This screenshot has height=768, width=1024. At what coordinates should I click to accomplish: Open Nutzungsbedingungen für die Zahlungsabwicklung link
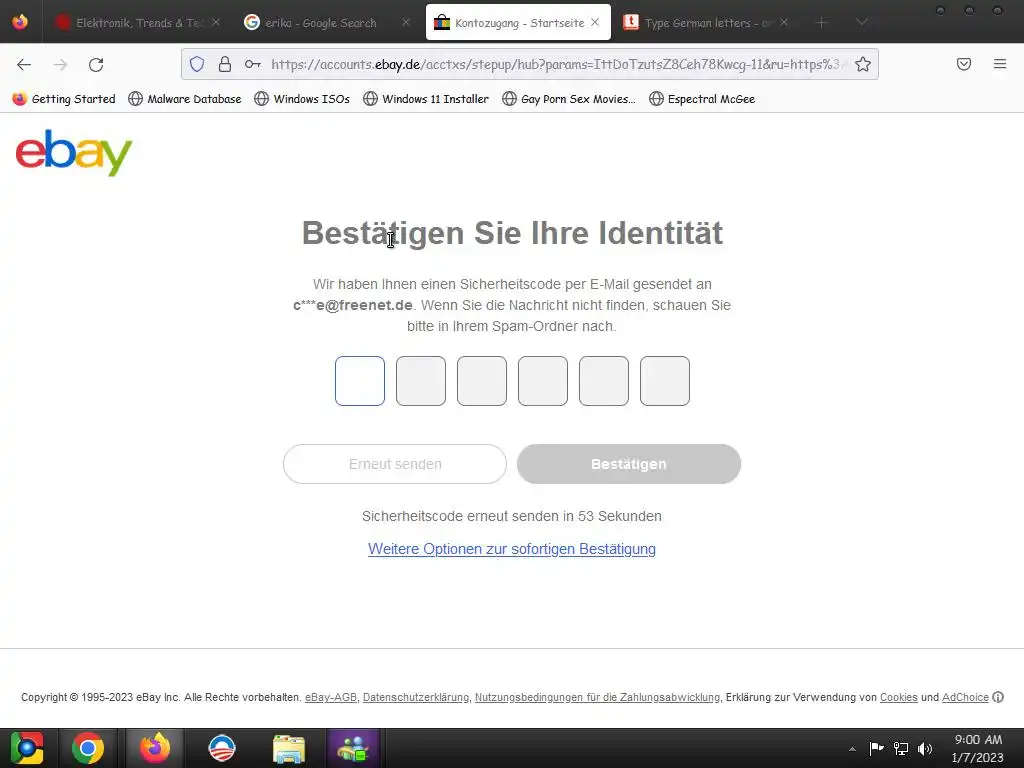(x=598, y=697)
